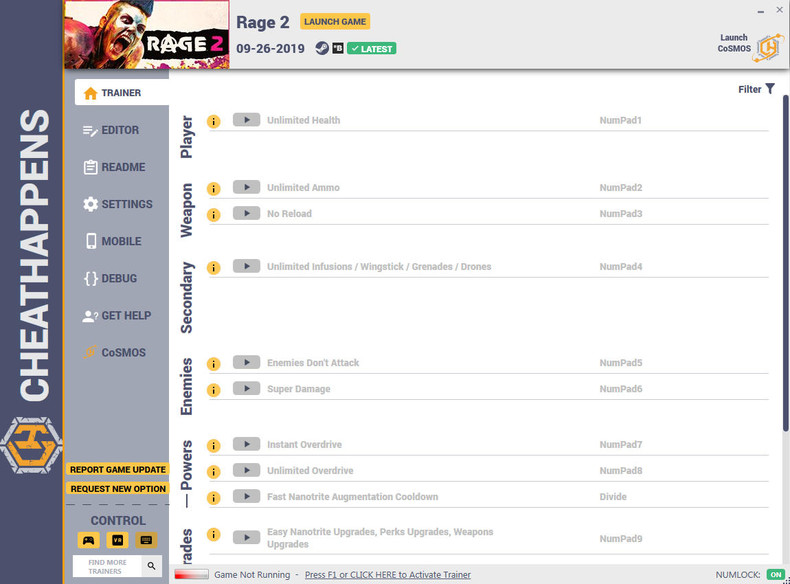Image resolution: width=790 pixels, height=584 pixels.
Task: Click the Rage 2 cover thumbnail
Action: (x=147, y=34)
